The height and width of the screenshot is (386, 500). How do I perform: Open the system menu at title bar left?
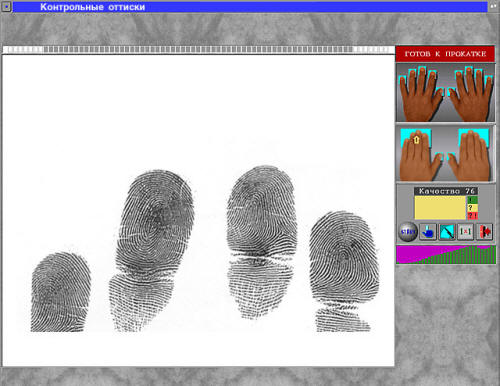click(6, 6)
